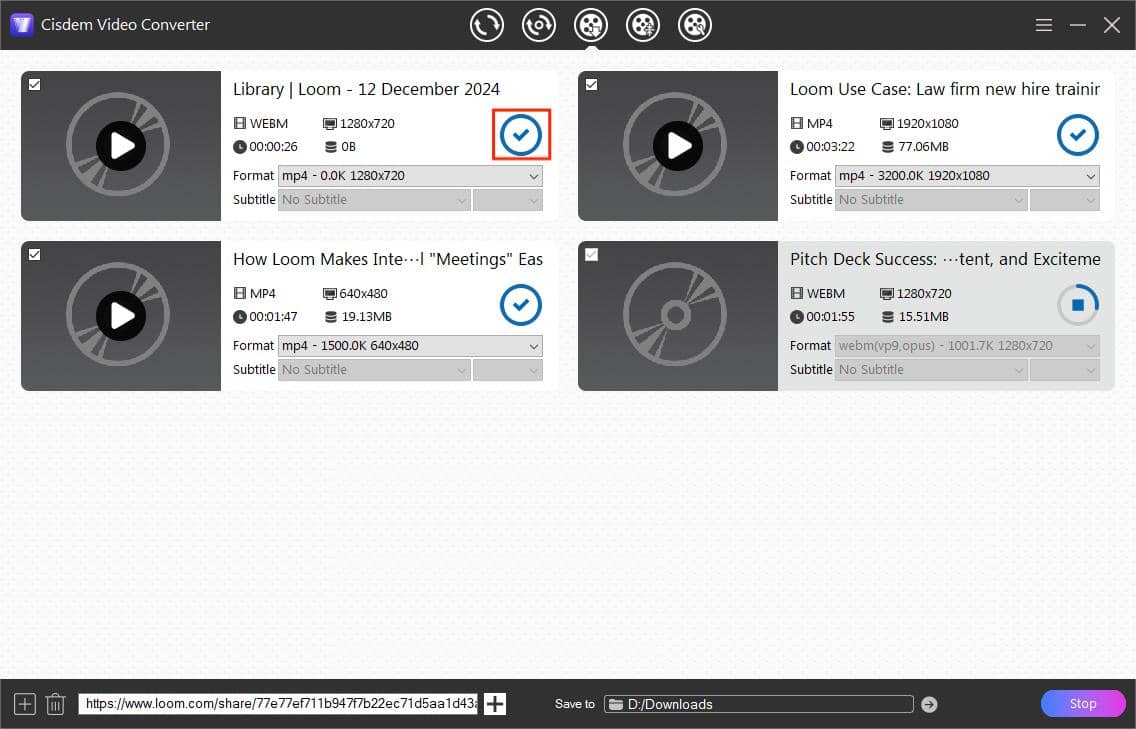Add the pasted URL with plus button
This screenshot has width=1136, height=729.
coord(495,704)
